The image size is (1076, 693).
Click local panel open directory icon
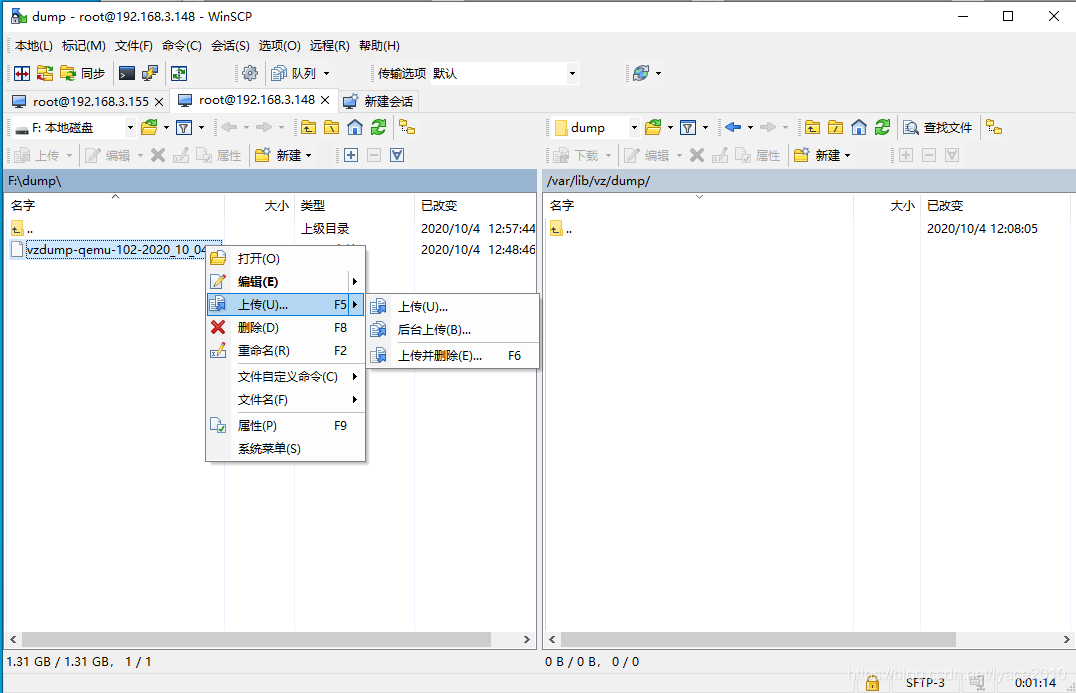(x=149, y=128)
